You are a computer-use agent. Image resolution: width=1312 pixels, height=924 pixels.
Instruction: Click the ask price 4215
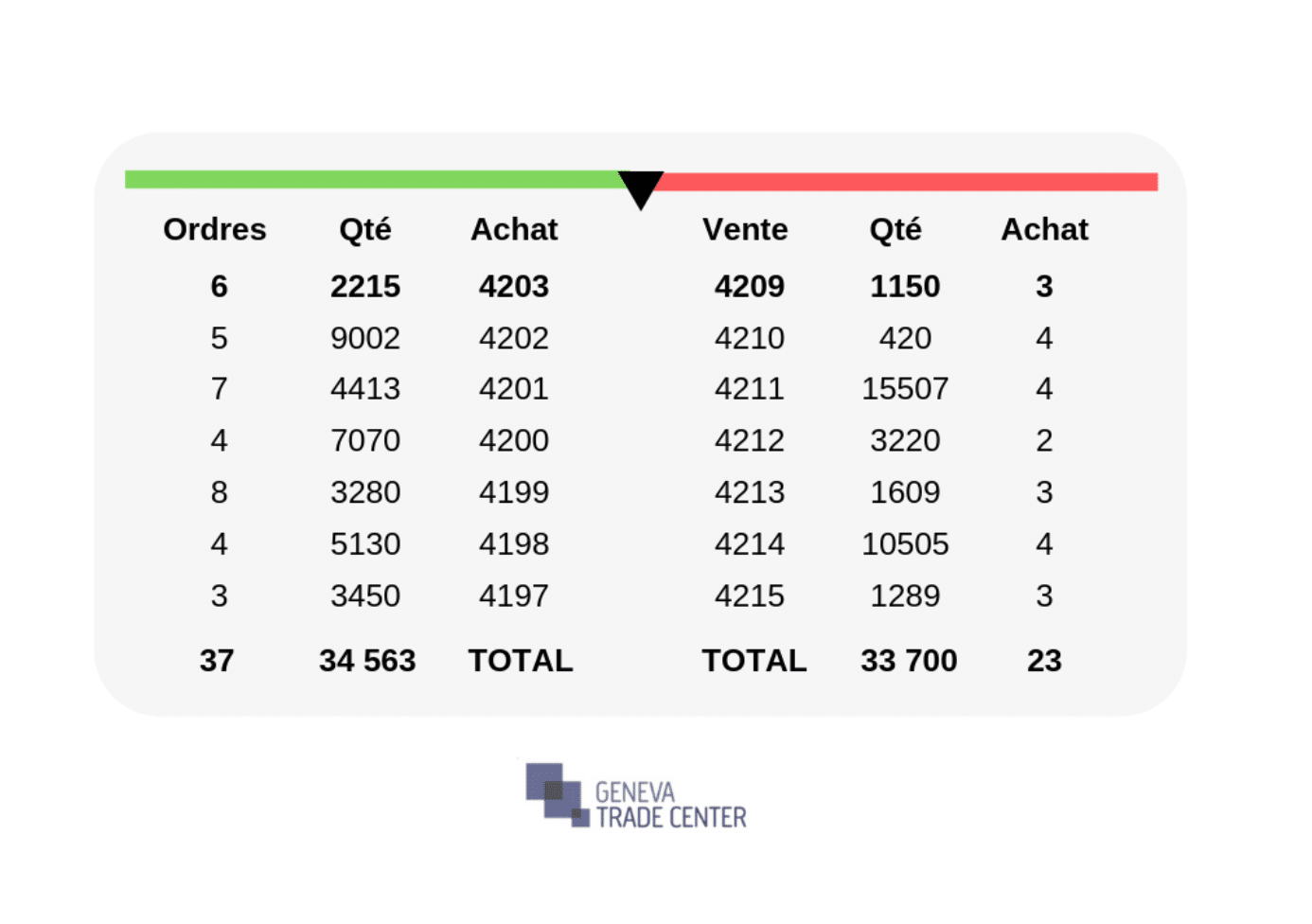click(750, 595)
